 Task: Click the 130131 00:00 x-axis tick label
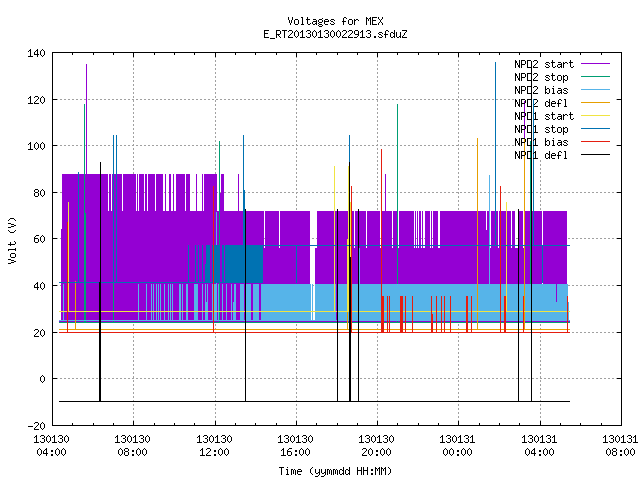point(457,446)
